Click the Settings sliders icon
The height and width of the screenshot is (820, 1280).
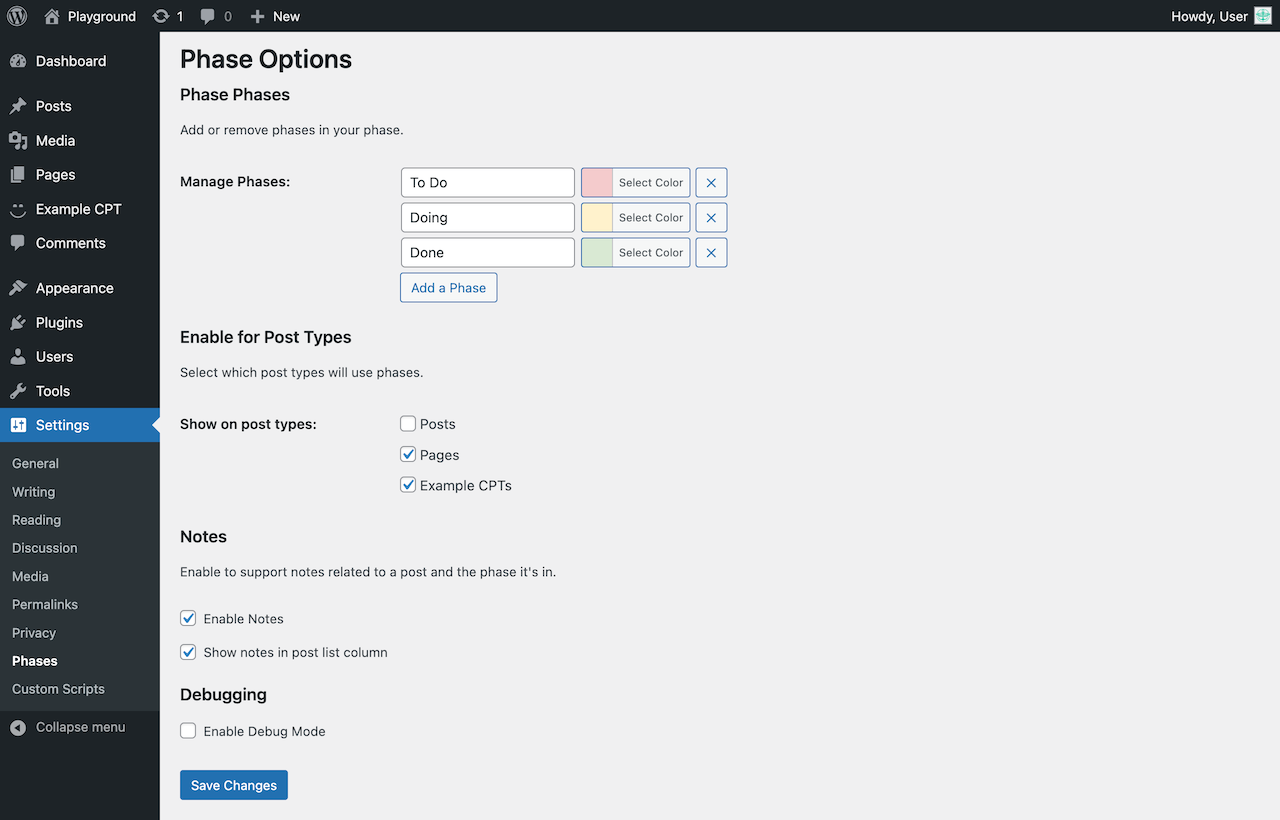point(18,425)
